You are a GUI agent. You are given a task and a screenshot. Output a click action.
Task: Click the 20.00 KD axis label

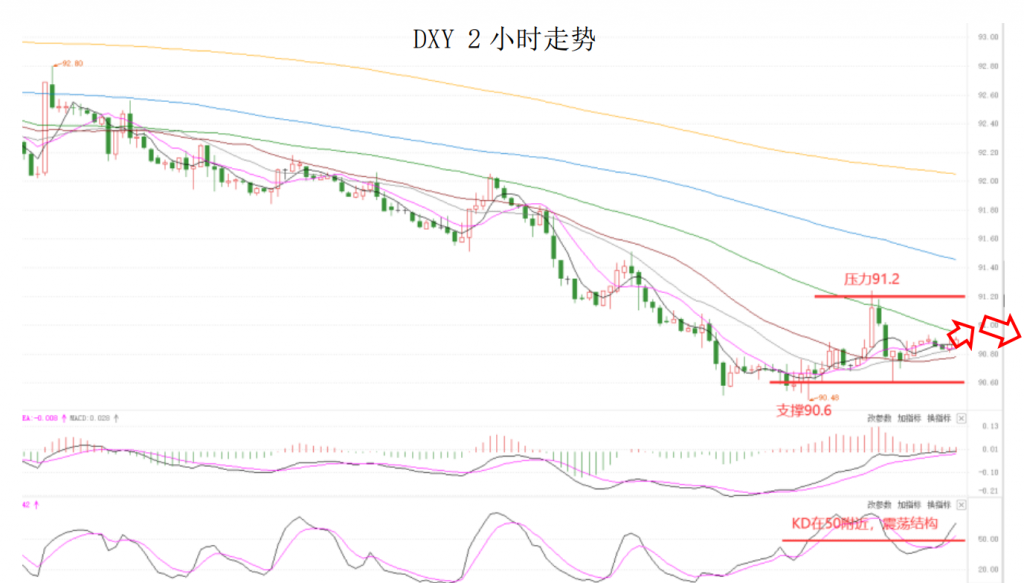coord(987,569)
